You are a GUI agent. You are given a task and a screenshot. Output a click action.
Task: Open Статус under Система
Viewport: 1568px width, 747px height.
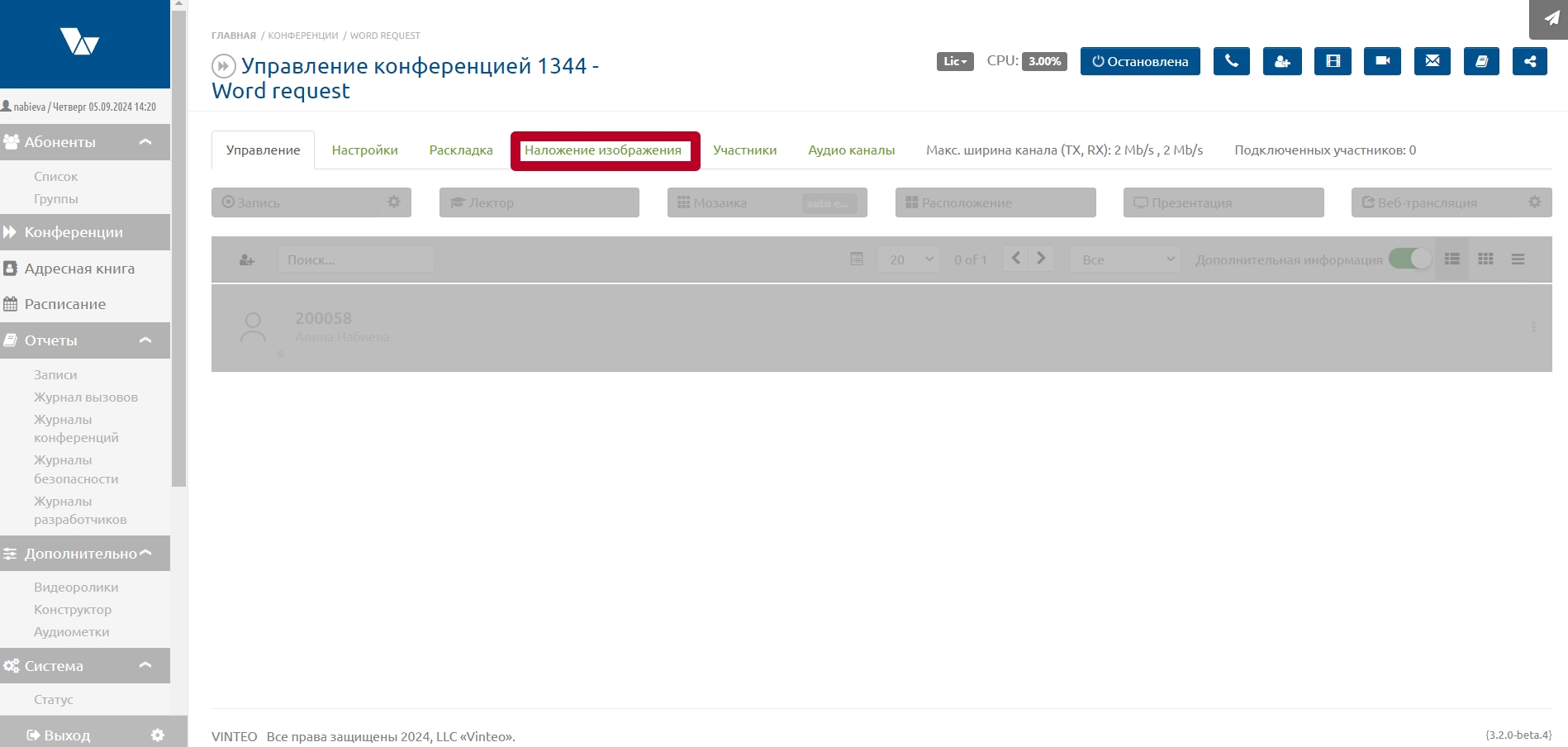[53, 699]
